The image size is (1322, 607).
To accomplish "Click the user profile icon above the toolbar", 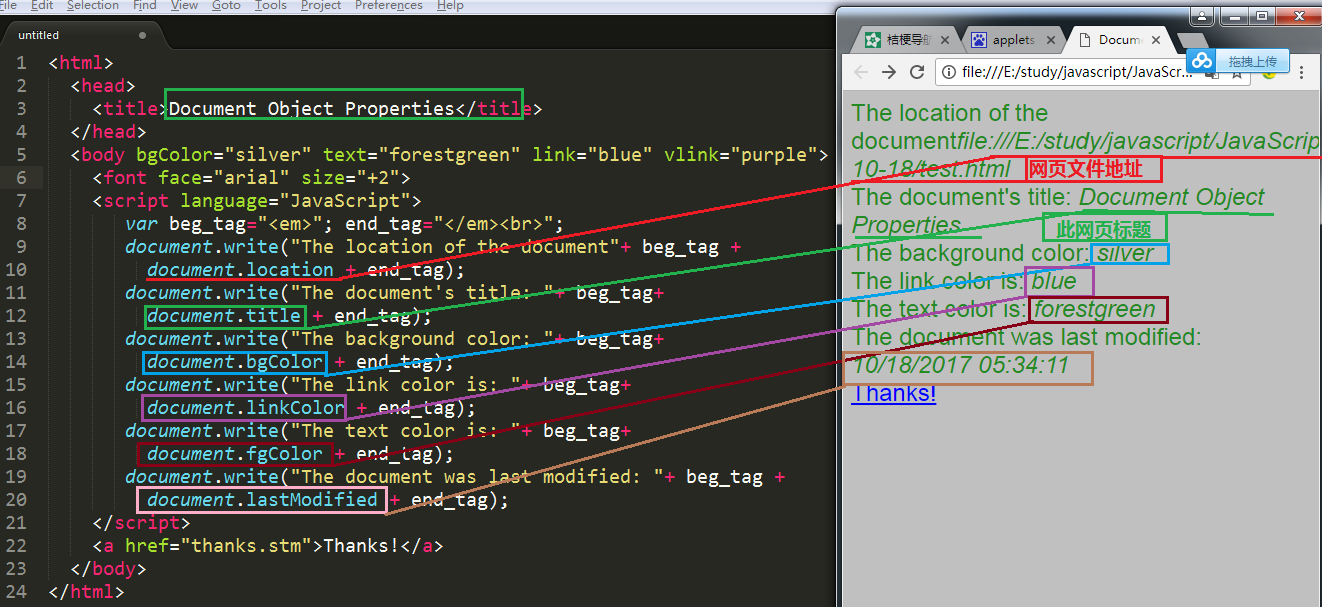I will 1202,16.
